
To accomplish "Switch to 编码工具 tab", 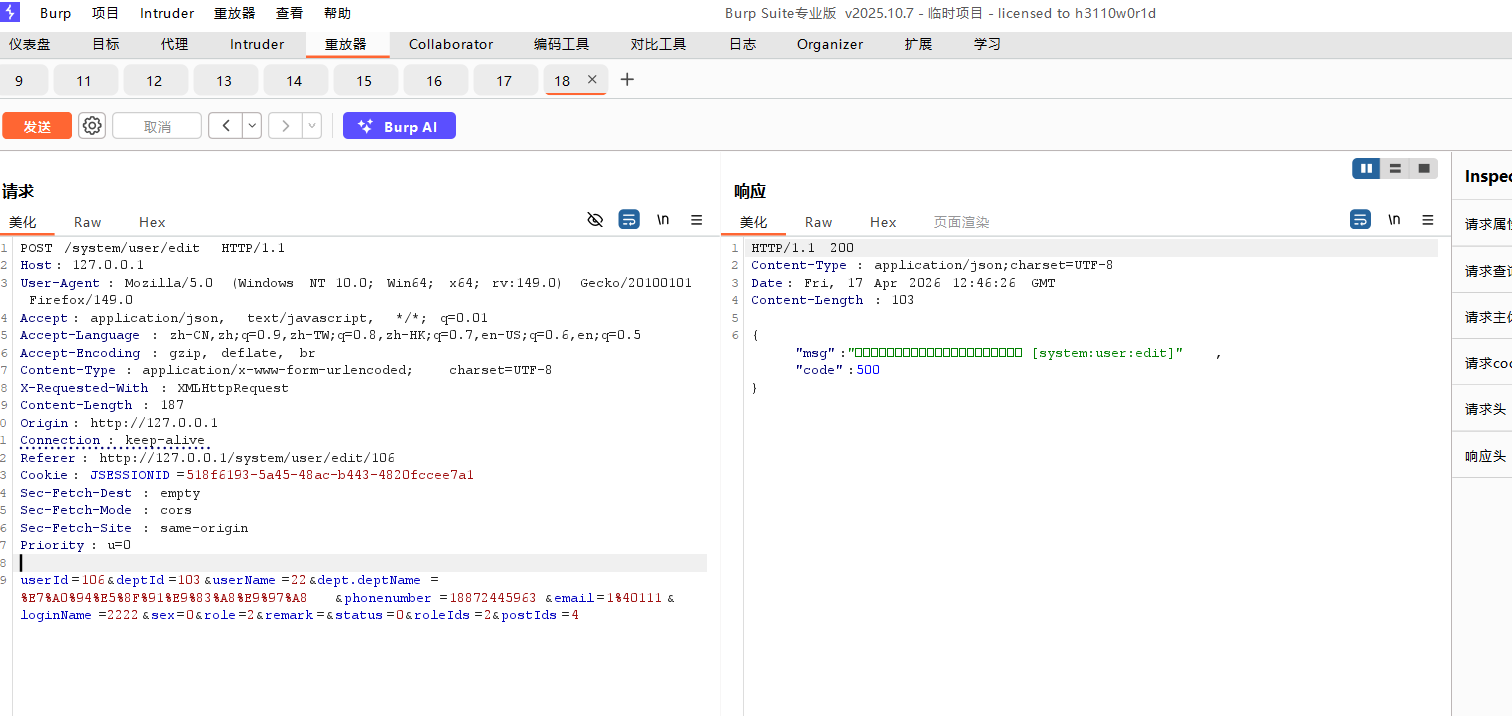I will (x=562, y=44).
